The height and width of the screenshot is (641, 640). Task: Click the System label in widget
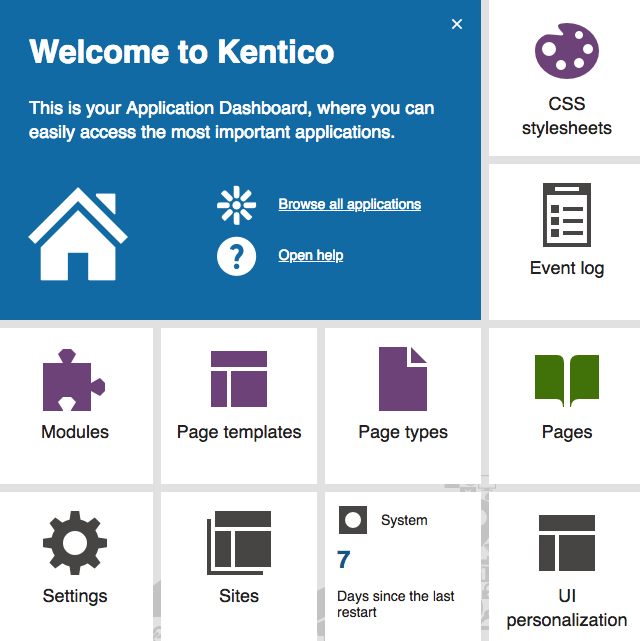tap(404, 520)
